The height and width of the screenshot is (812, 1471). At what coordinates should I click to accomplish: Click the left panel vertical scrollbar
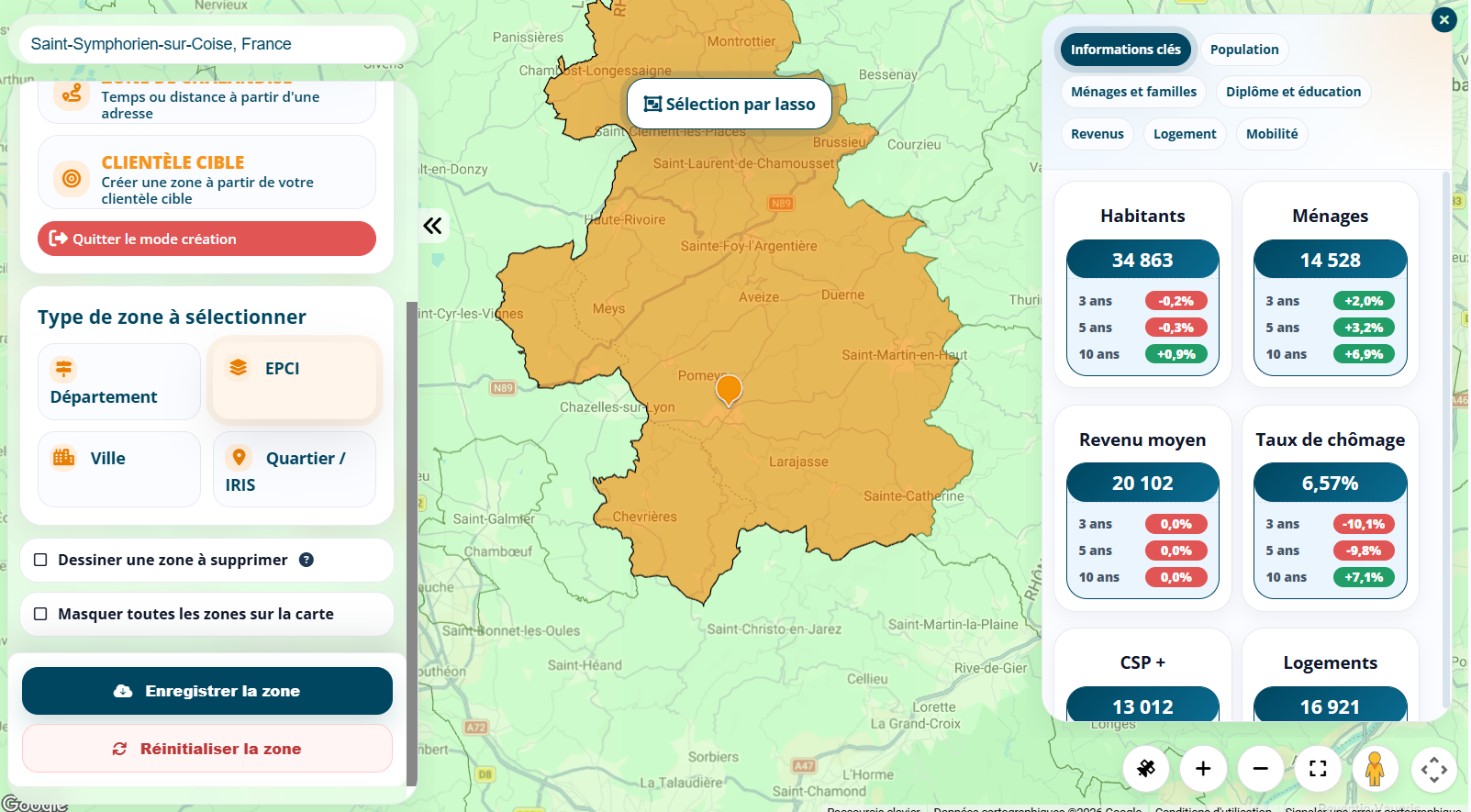coord(411,544)
